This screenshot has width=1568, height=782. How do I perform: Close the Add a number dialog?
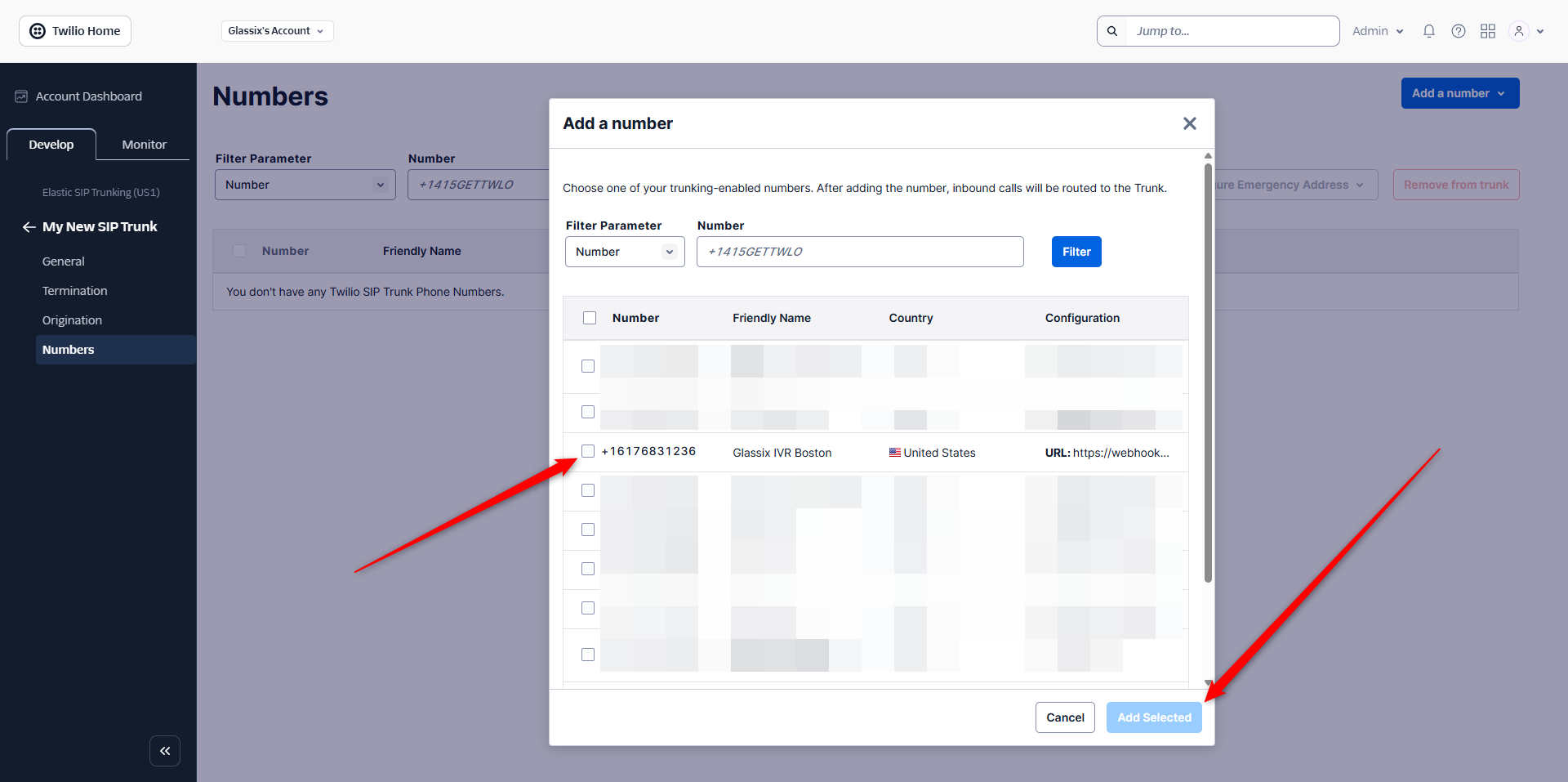pos(1190,123)
